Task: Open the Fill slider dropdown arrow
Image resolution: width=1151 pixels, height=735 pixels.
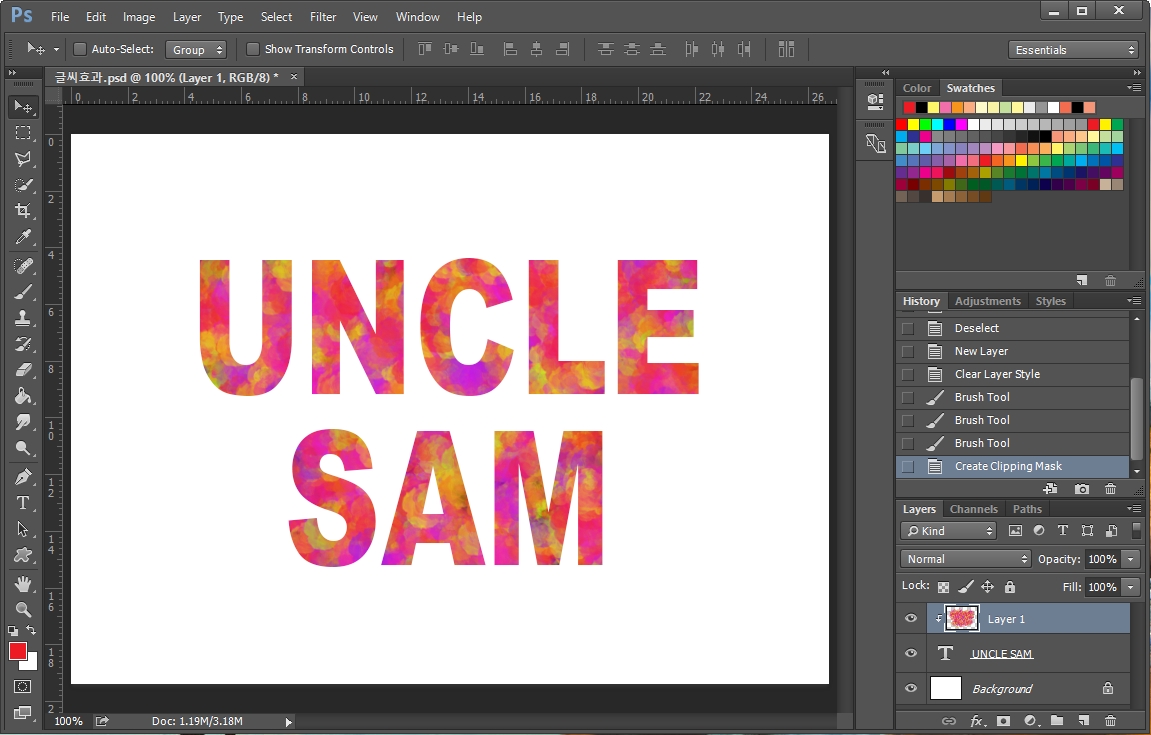Action: click(1130, 587)
